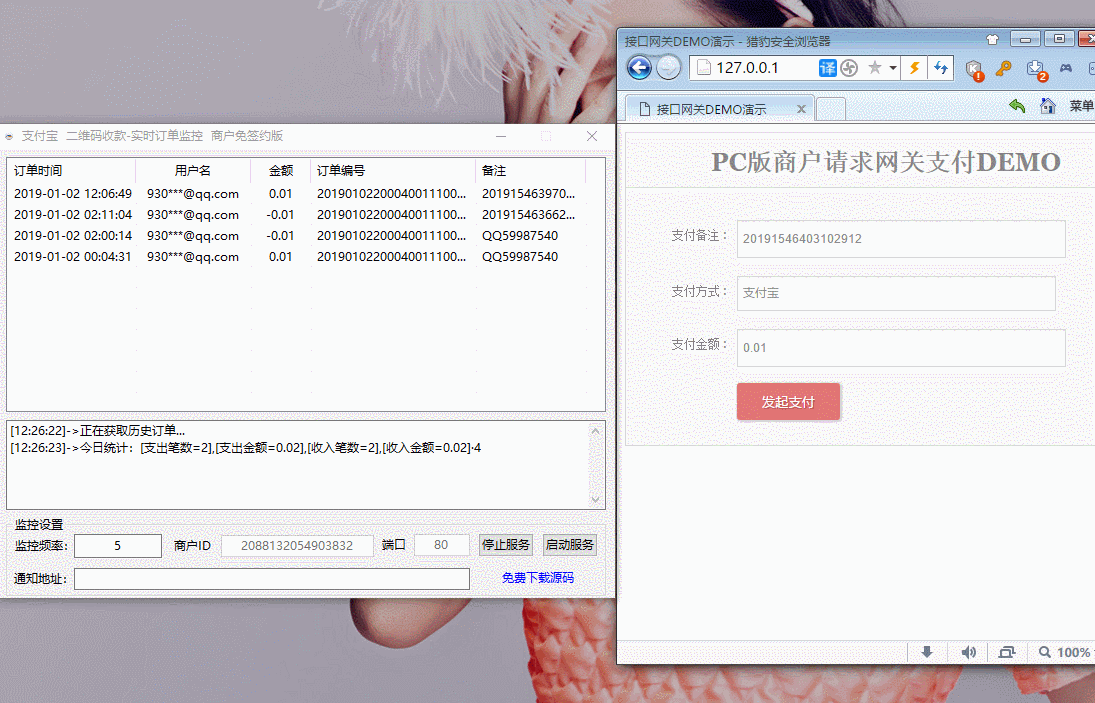
Task: Click the Alipay monitor window title icon
Action: (9, 136)
